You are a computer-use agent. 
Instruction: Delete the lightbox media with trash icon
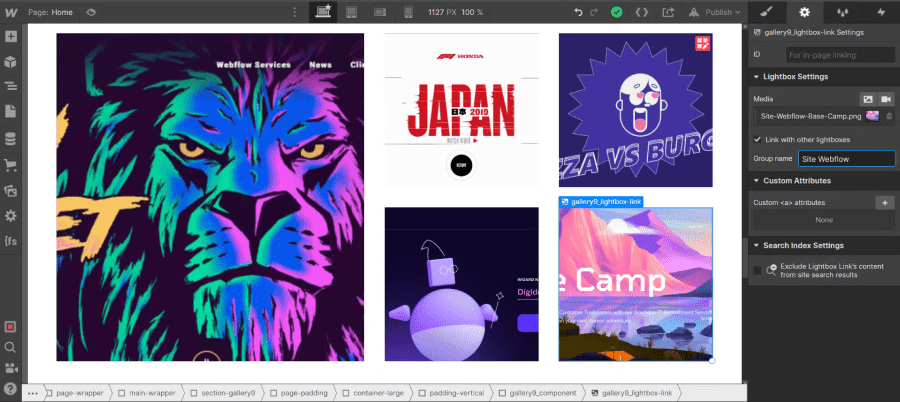coord(889,116)
